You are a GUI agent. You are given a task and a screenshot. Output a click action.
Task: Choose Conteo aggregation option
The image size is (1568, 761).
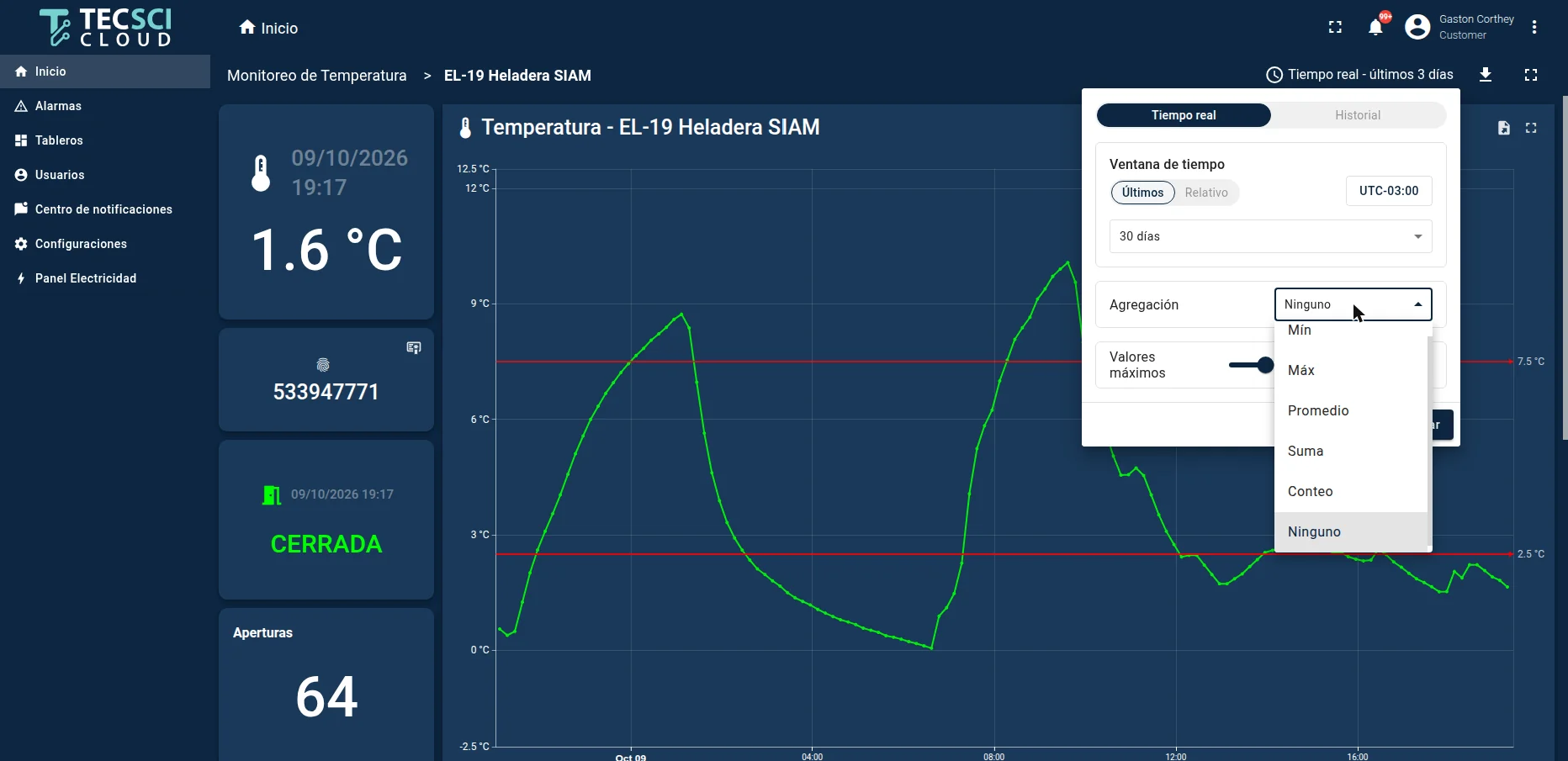pyautogui.click(x=1351, y=492)
